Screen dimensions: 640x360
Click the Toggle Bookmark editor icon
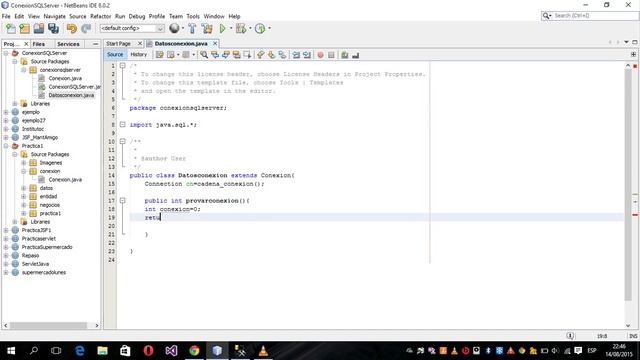[282, 55]
